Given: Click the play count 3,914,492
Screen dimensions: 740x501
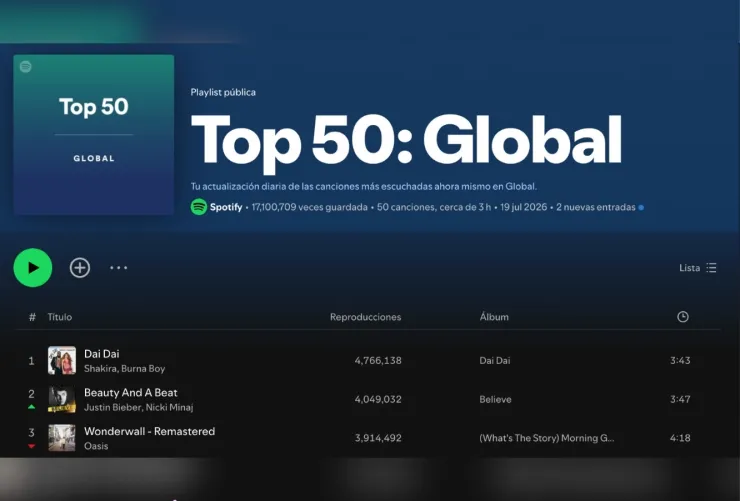Looking at the screenshot, I should point(378,438).
